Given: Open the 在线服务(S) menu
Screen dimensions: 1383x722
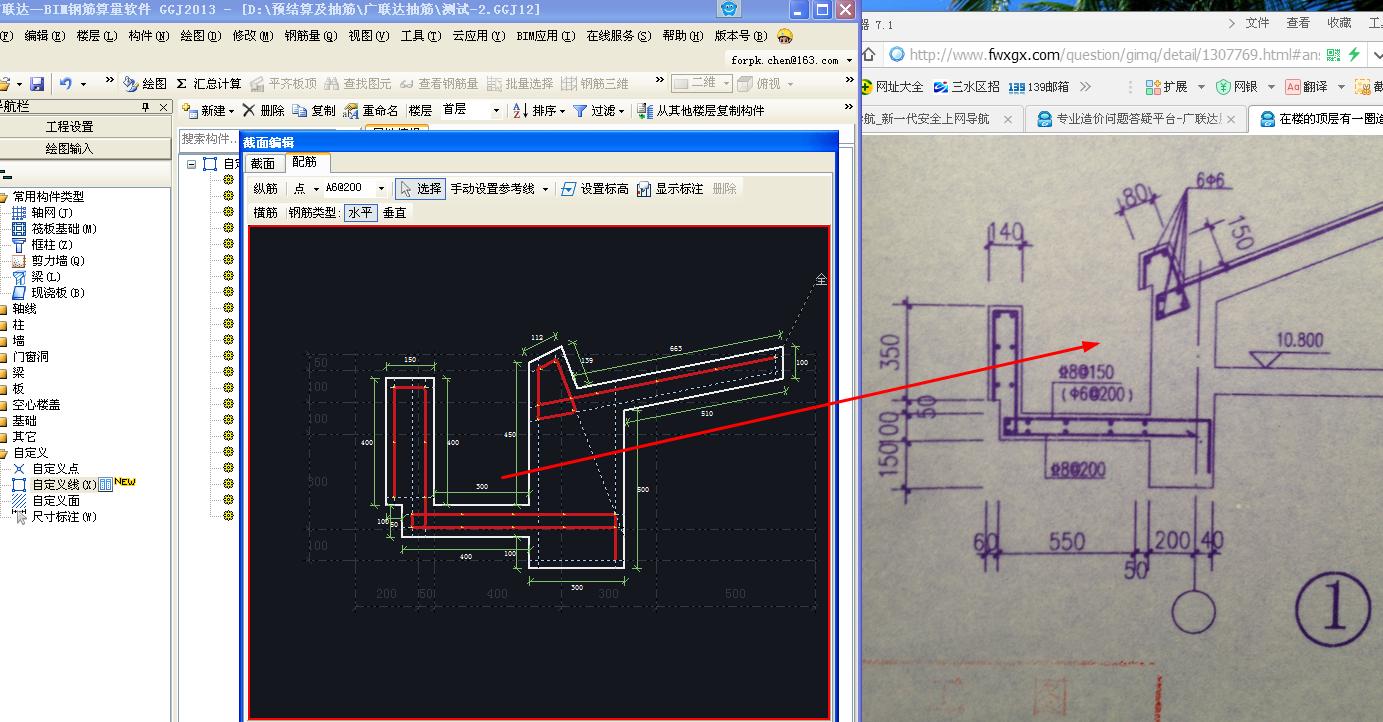Looking at the screenshot, I should (617, 36).
